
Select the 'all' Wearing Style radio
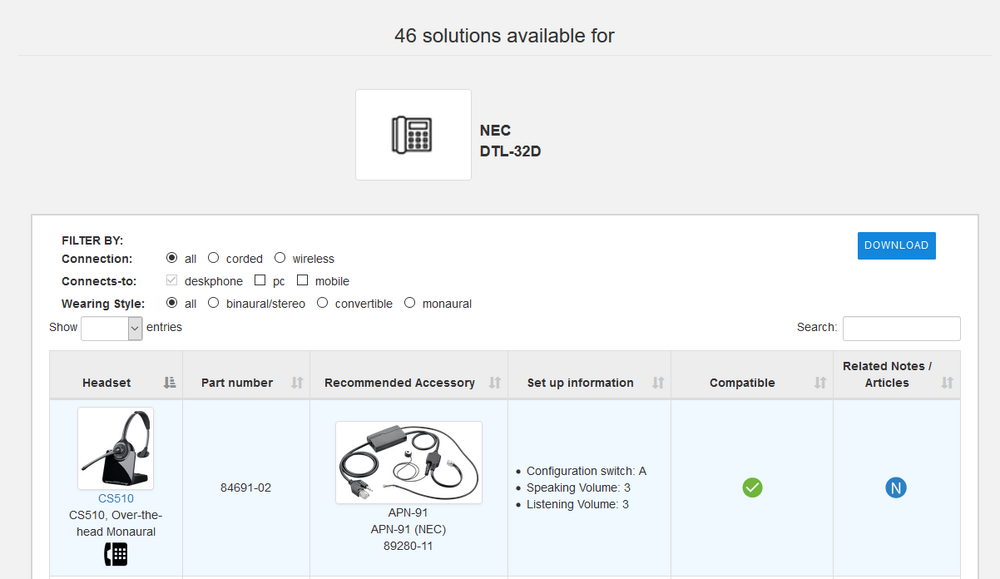click(172, 302)
